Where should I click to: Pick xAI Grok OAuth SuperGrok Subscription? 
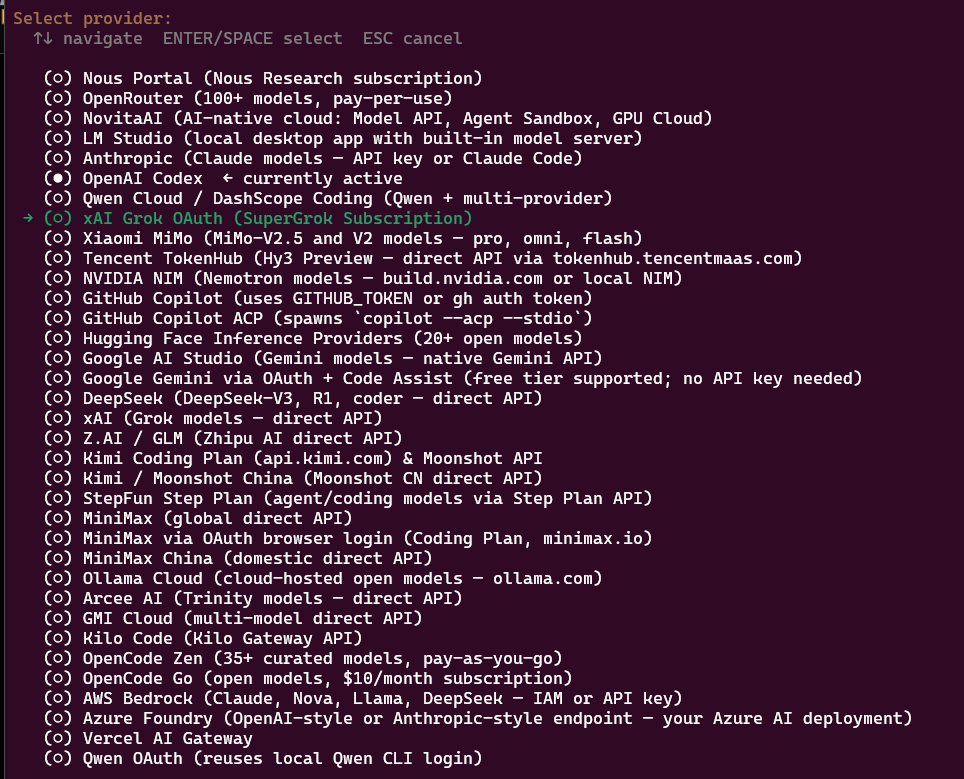[258, 218]
